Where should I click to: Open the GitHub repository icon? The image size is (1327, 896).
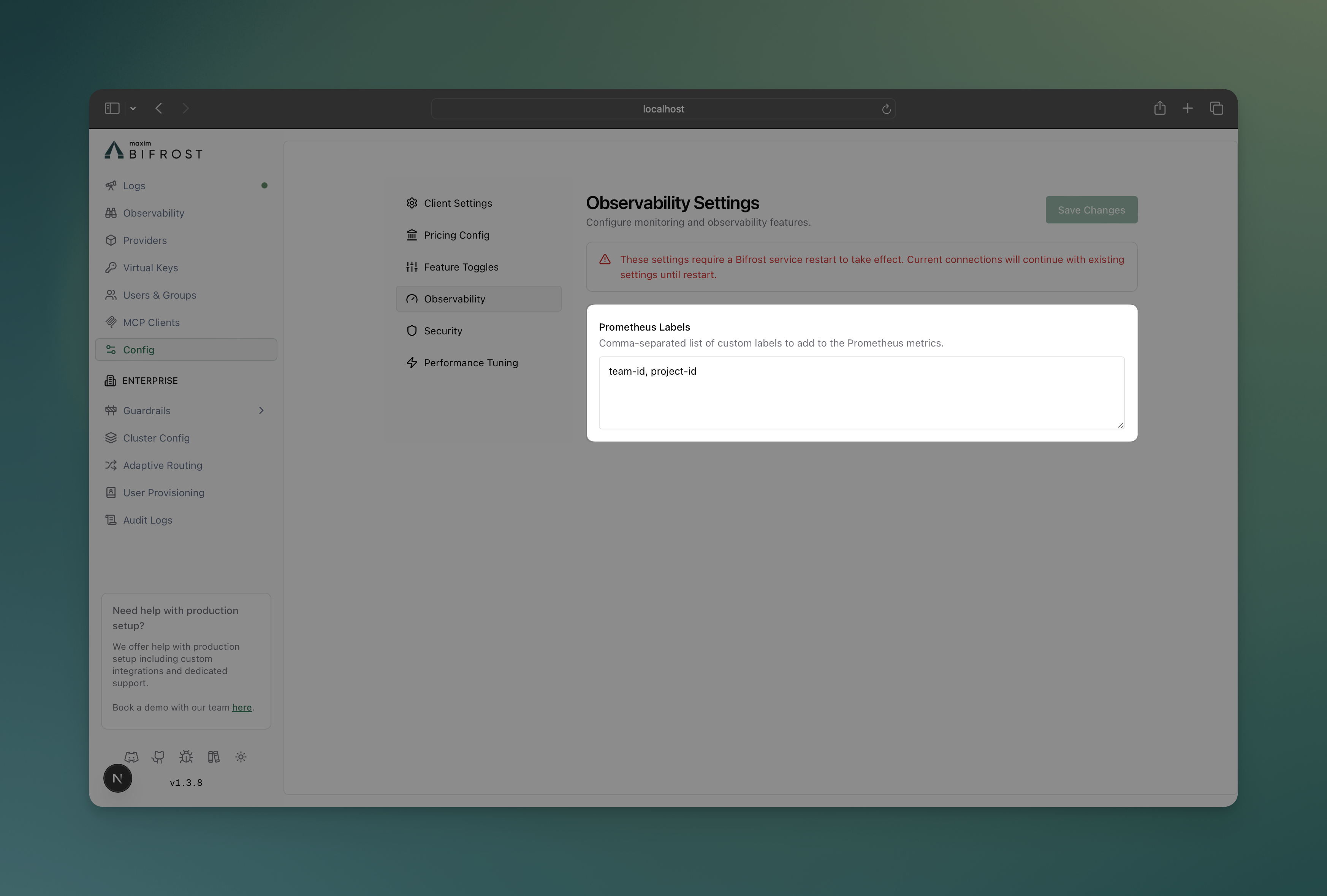pyautogui.click(x=158, y=757)
